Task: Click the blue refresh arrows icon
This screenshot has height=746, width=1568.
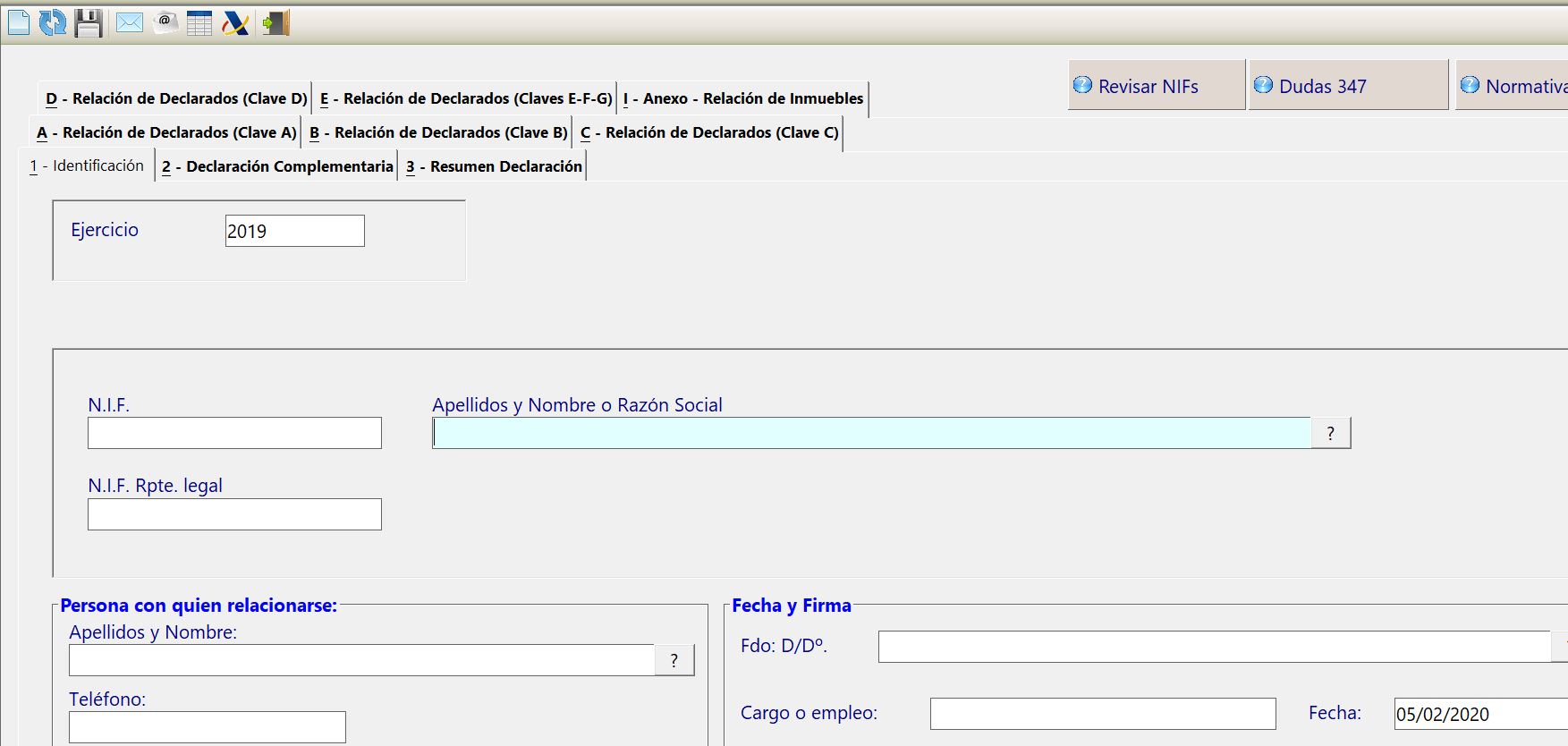Action: (53, 22)
